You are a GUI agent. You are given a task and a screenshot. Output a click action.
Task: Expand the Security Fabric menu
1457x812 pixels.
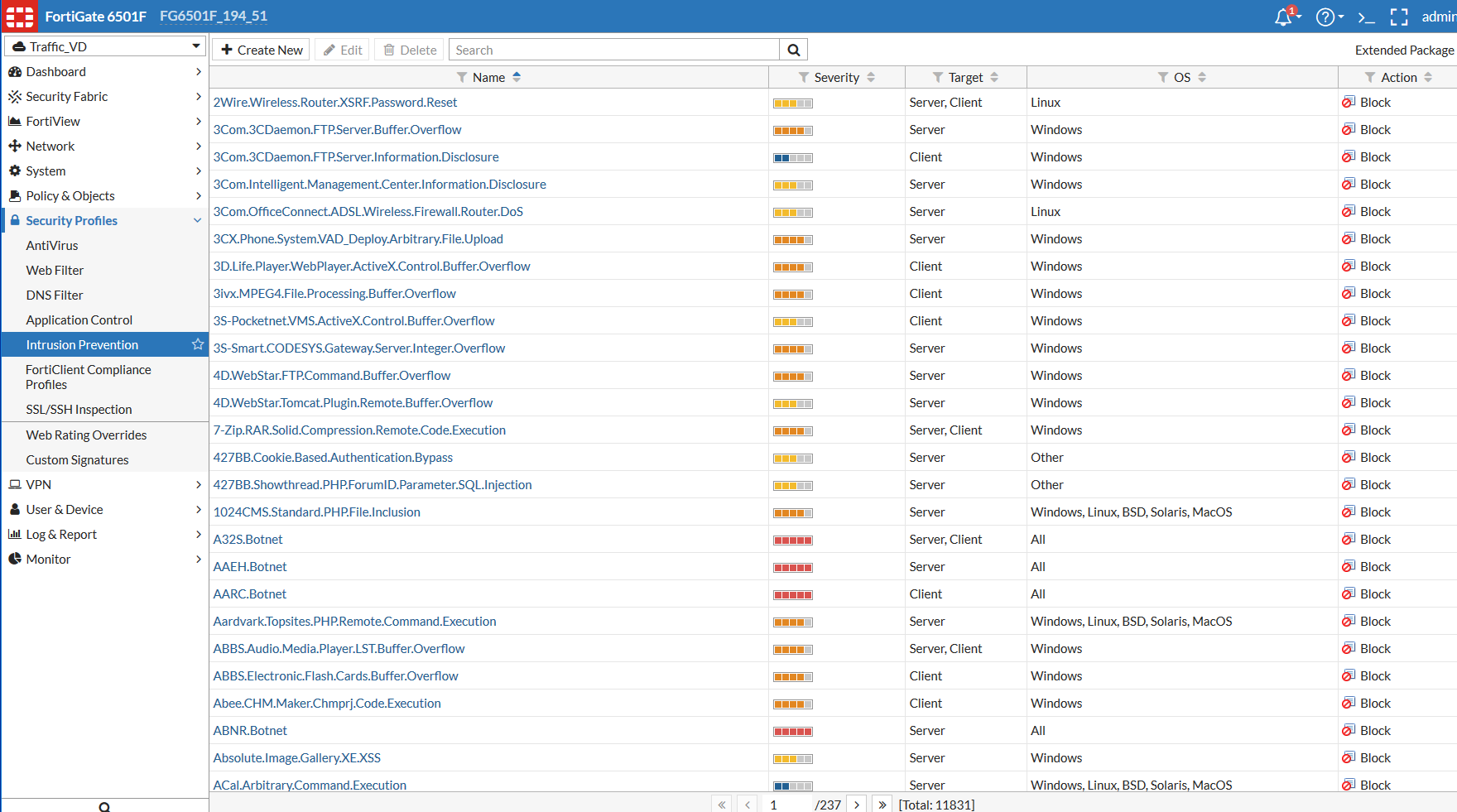104,97
